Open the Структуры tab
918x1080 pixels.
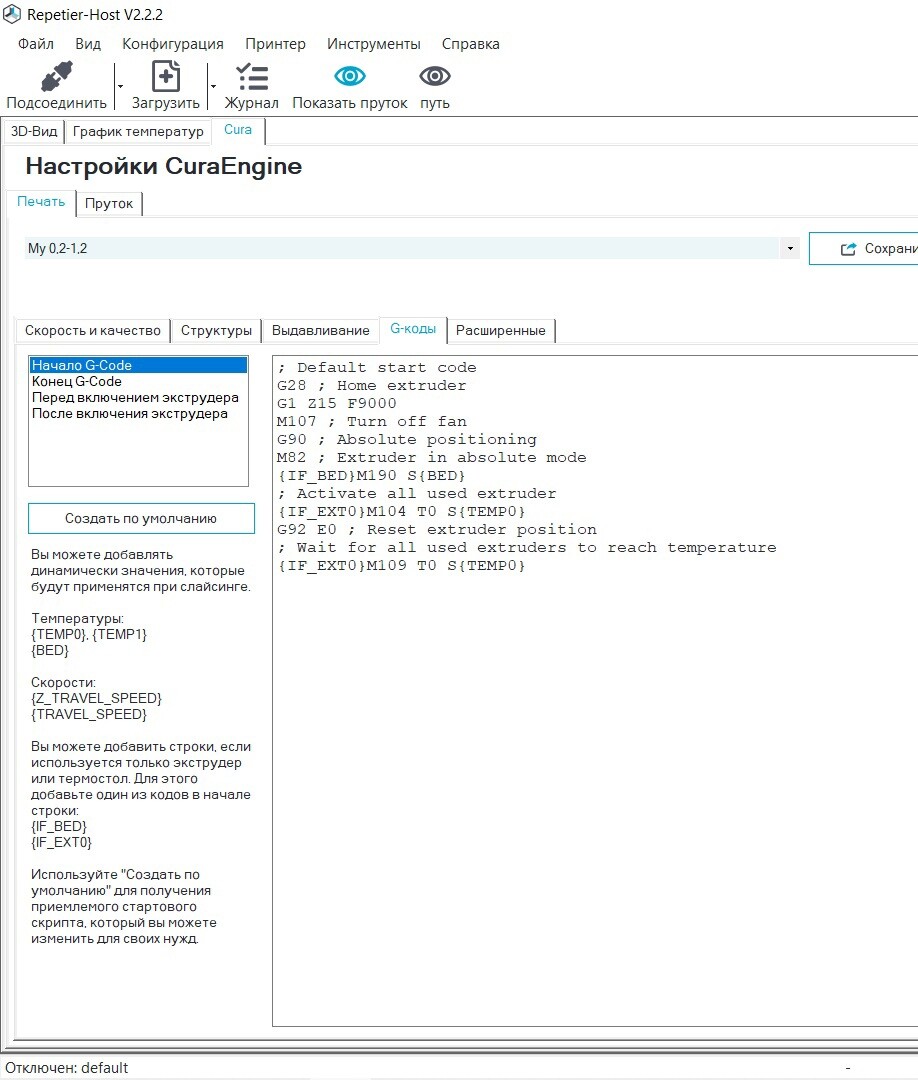pos(216,331)
